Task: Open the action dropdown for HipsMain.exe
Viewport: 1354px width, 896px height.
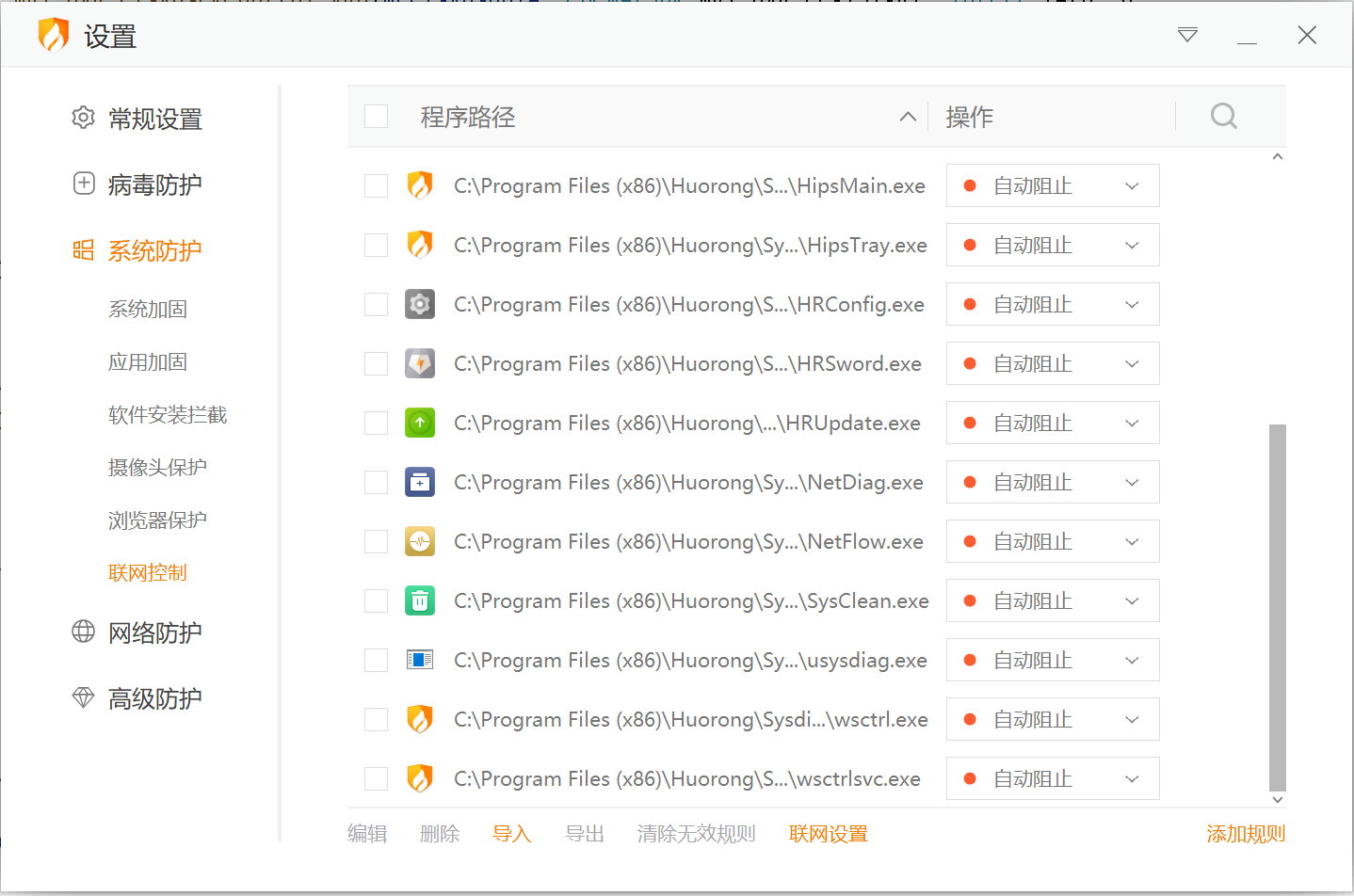Action: pyautogui.click(x=1132, y=185)
